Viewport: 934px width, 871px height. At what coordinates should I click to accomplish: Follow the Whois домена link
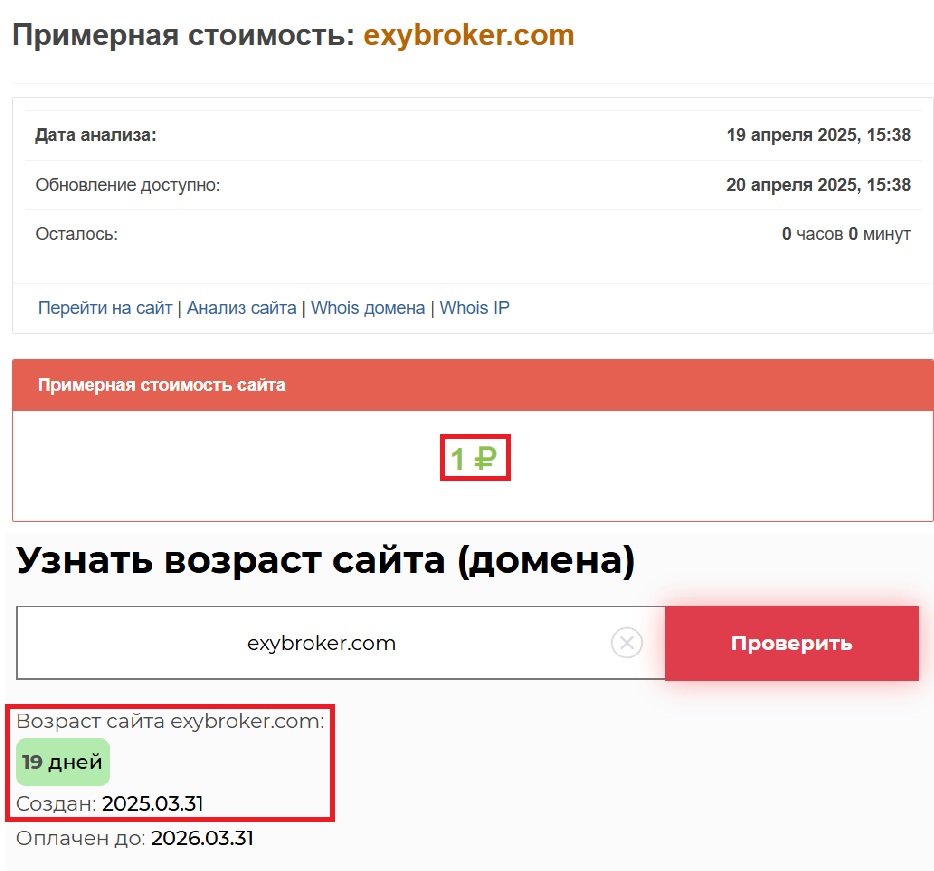[x=368, y=308]
